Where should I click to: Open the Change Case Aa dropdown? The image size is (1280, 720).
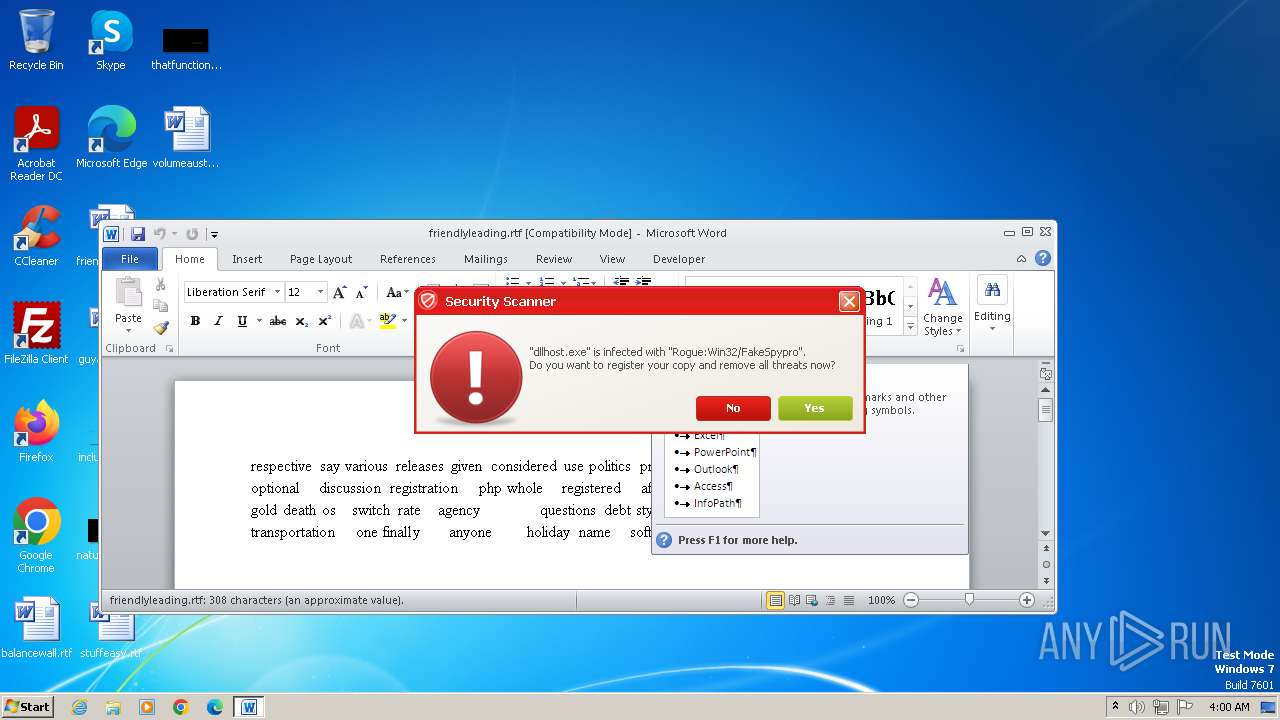point(396,292)
